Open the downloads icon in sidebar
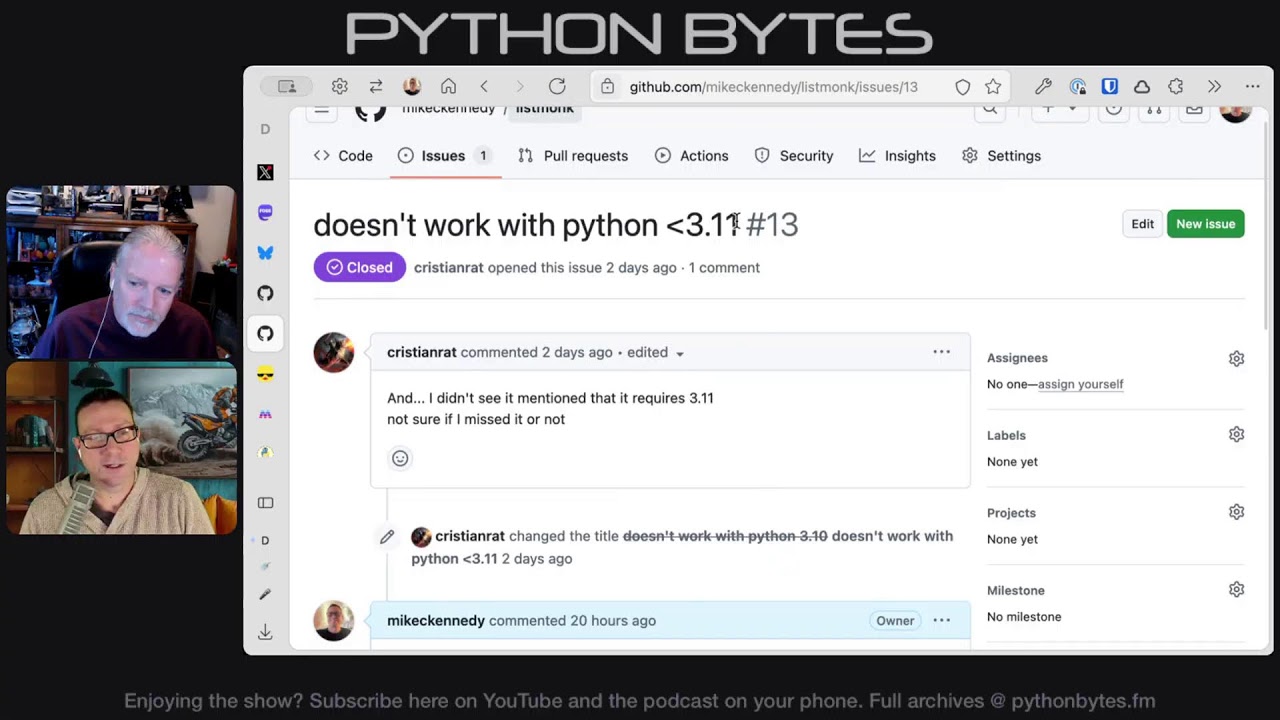Image resolution: width=1280 pixels, height=720 pixels. 265,632
